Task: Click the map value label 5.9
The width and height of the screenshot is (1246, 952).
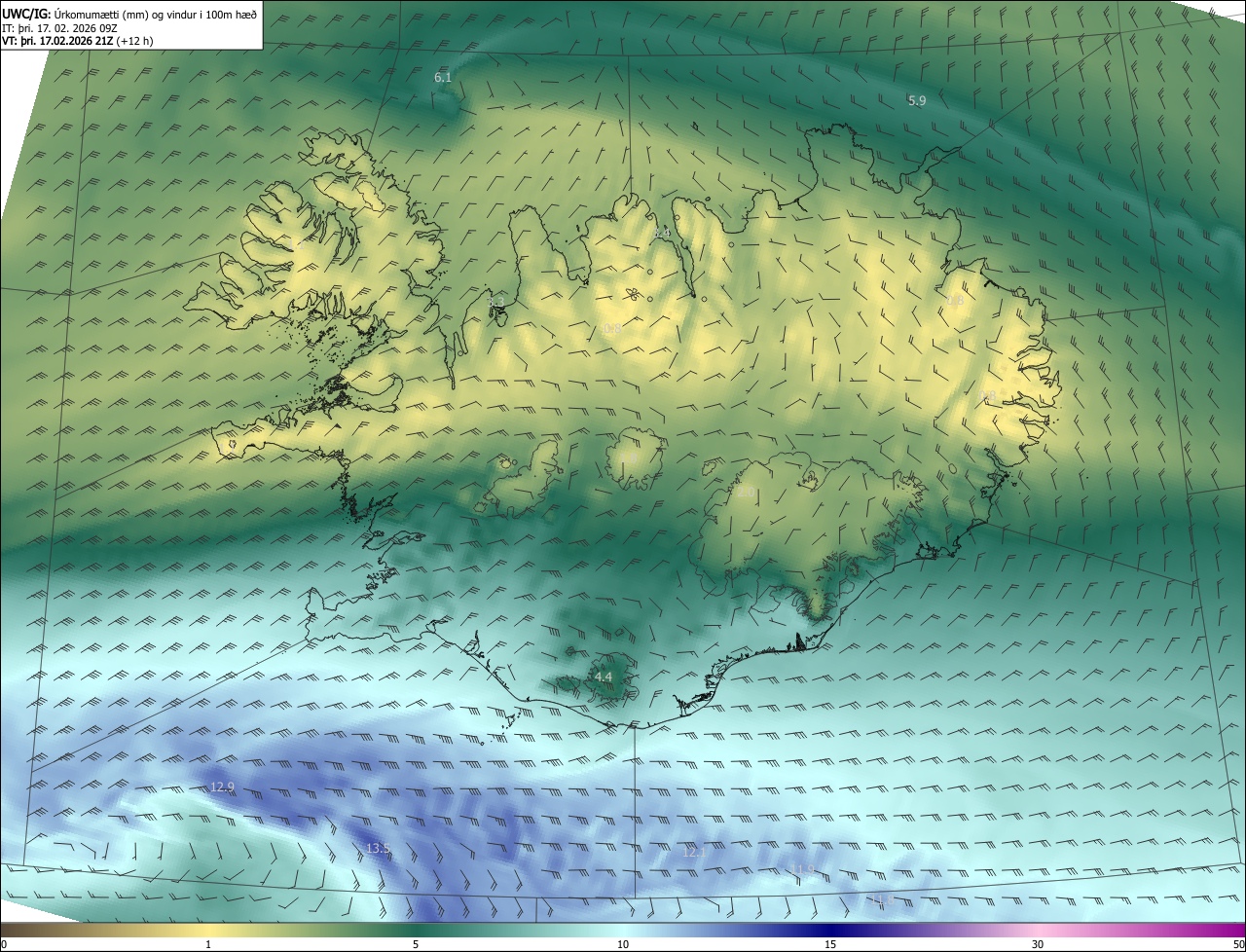Action: (917, 100)
